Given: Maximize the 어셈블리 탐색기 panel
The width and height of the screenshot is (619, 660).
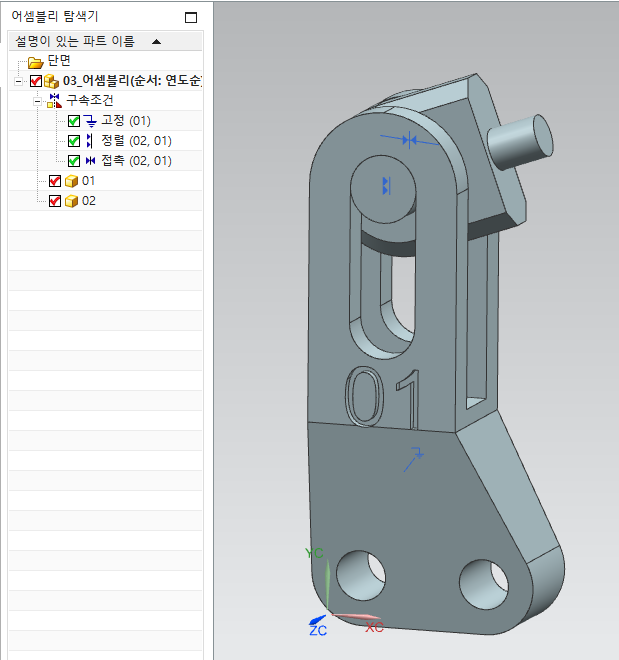Looking at the screenshot, I should coord(192,17).
